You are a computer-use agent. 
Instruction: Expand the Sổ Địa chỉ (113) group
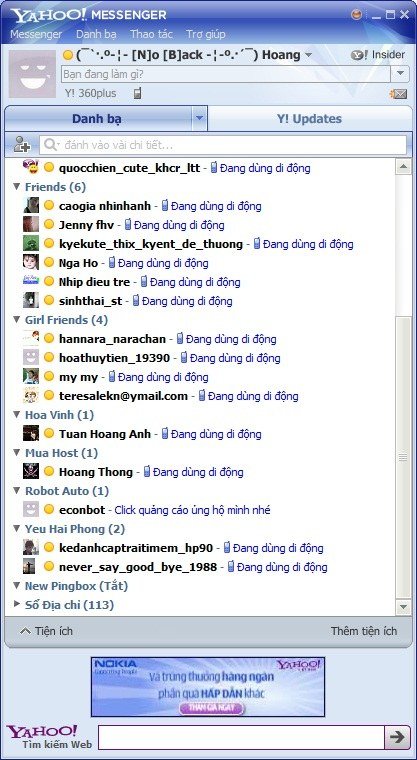click(17, 604)
